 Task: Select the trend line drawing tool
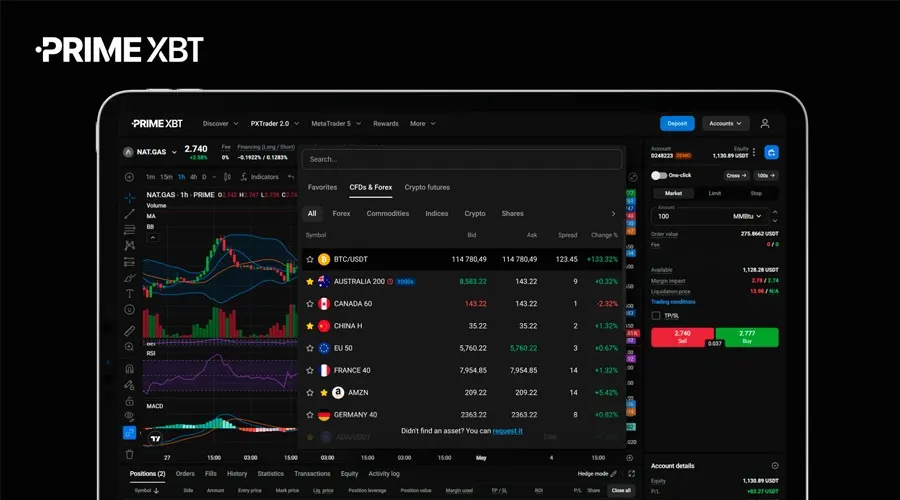tap(130, 214)
